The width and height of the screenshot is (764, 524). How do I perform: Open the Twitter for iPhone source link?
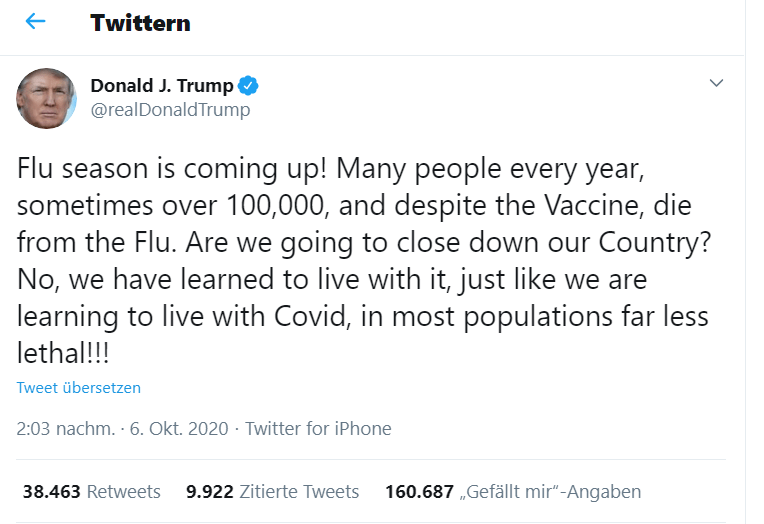tap(318, 429)
